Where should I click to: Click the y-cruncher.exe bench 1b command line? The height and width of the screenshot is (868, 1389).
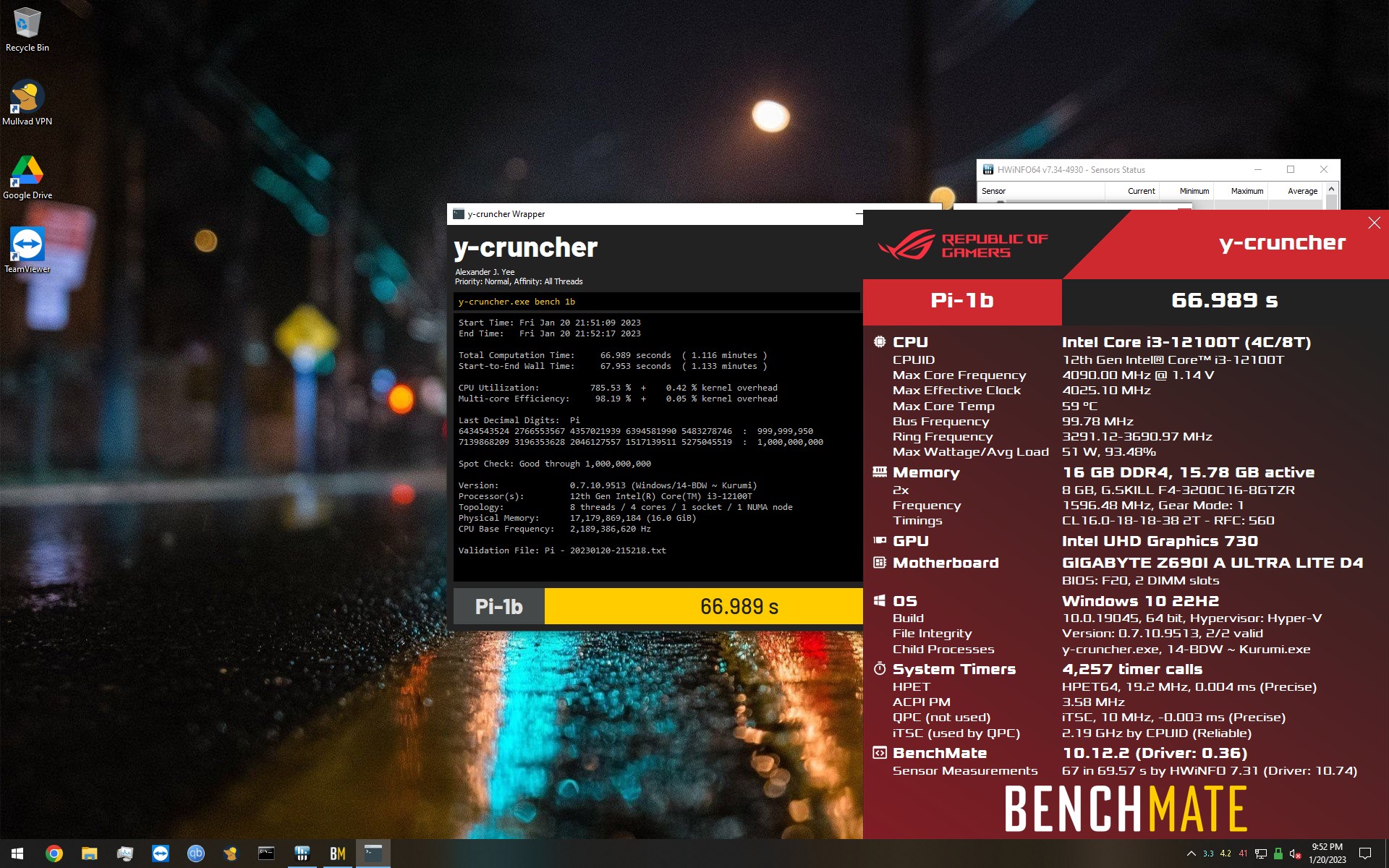click(657, 302)
